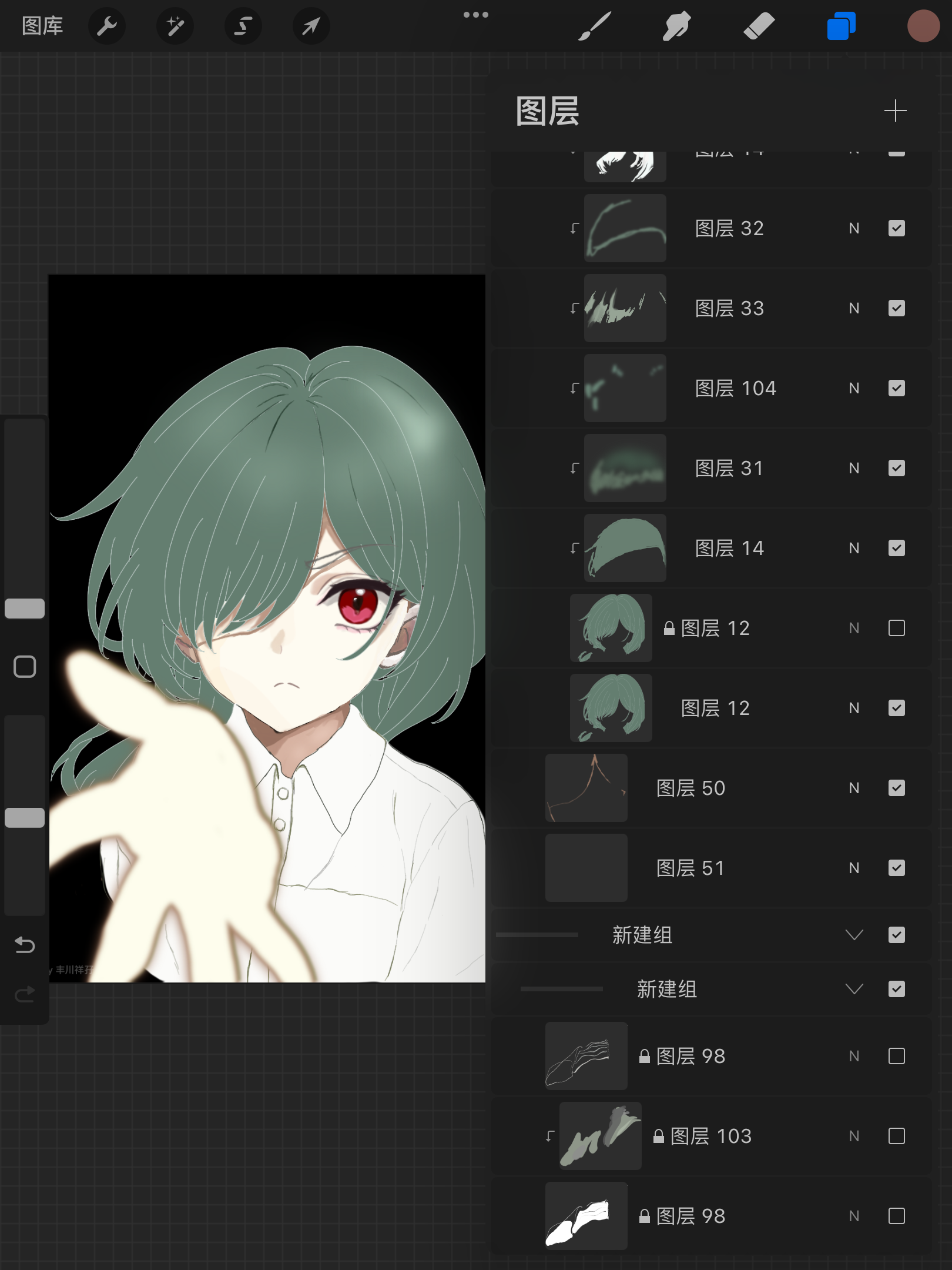Screen dimensions: 952x1270
Task: Select the 图层 104 thumbnail
Action: (x=625, y=388)
